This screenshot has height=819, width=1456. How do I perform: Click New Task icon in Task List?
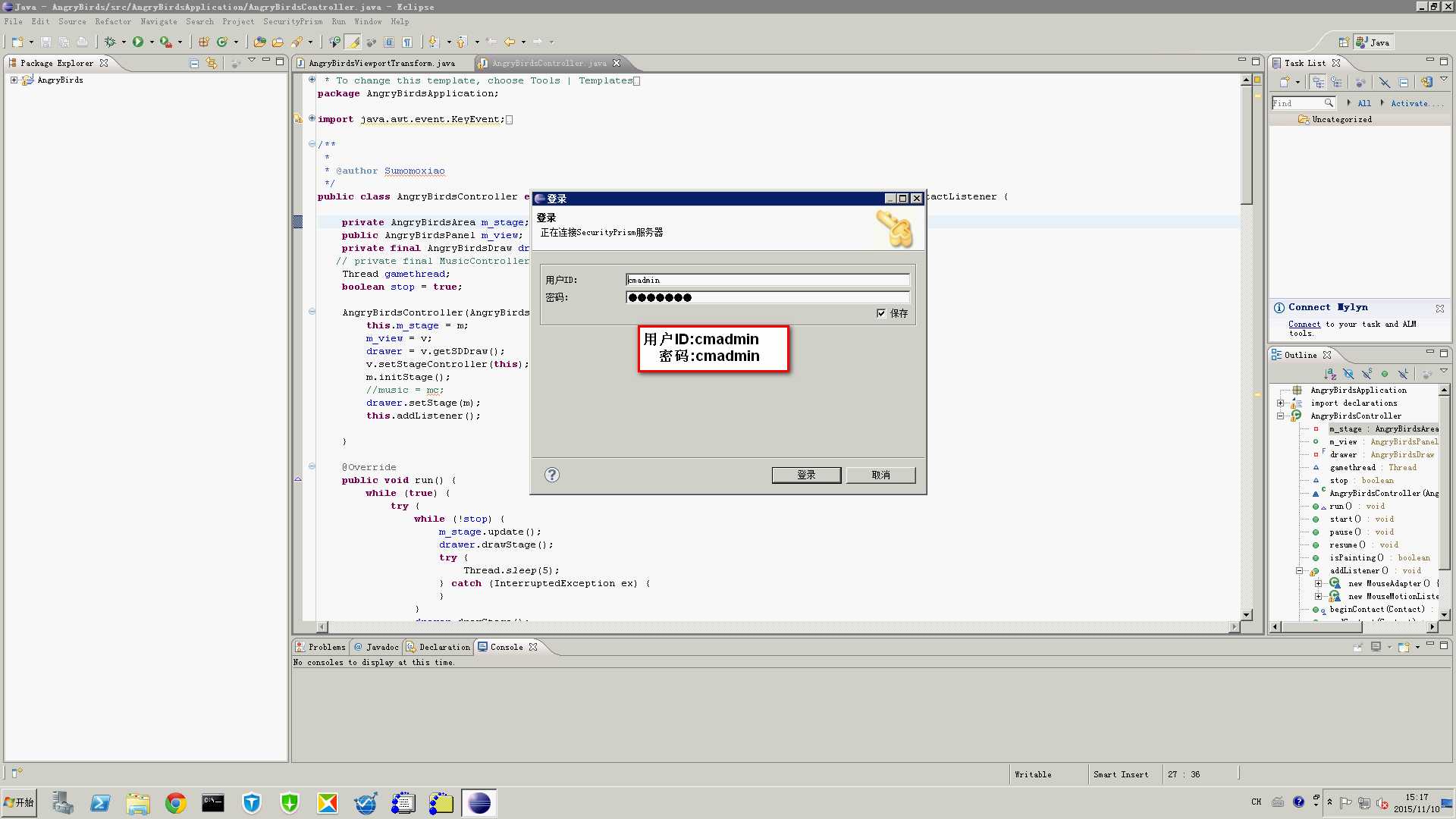coord(1285,82)
